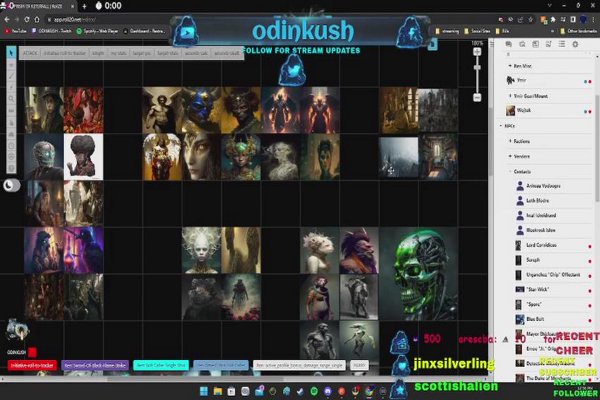
Task: Select the white-background mushroom head token
Action: pyautogui.click(x=83, y=157)
